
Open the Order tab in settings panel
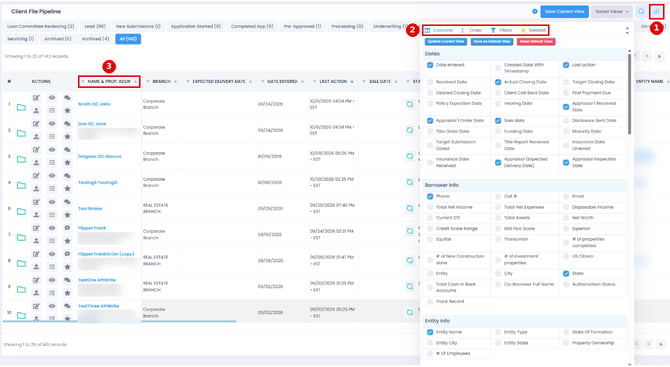click(471, 30)
